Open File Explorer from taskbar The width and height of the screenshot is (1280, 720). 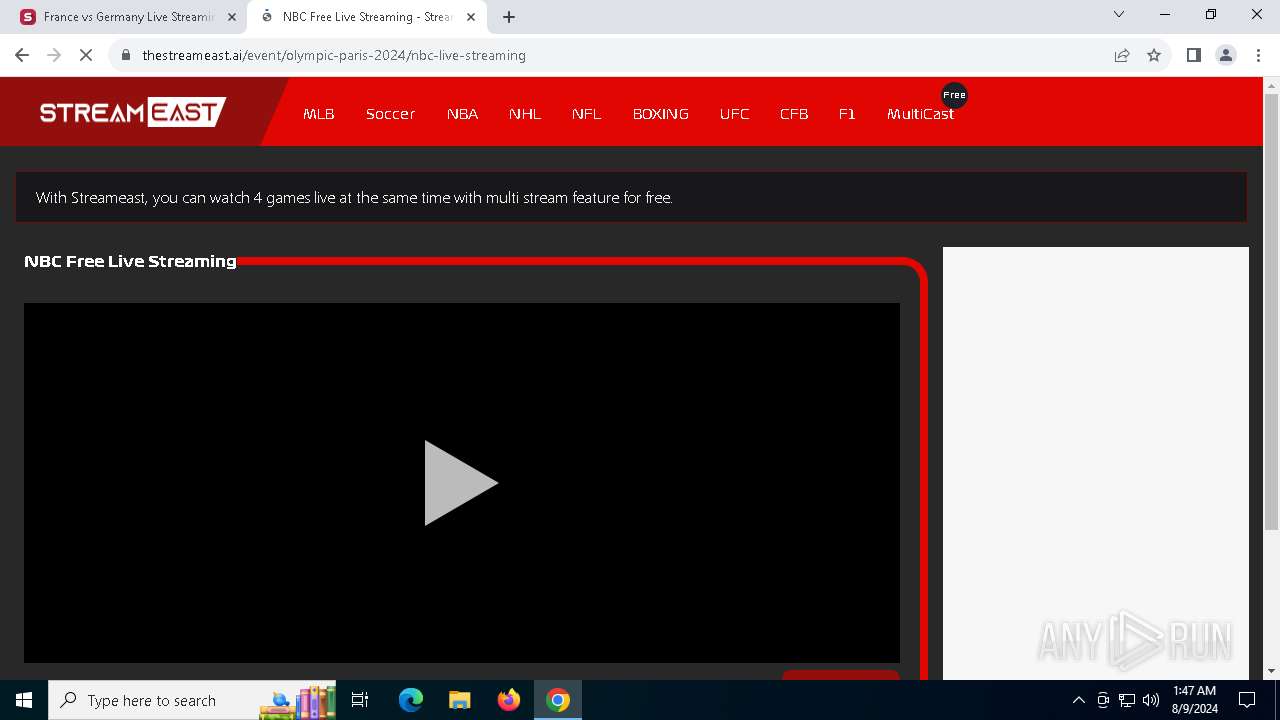tap(460, 700)
